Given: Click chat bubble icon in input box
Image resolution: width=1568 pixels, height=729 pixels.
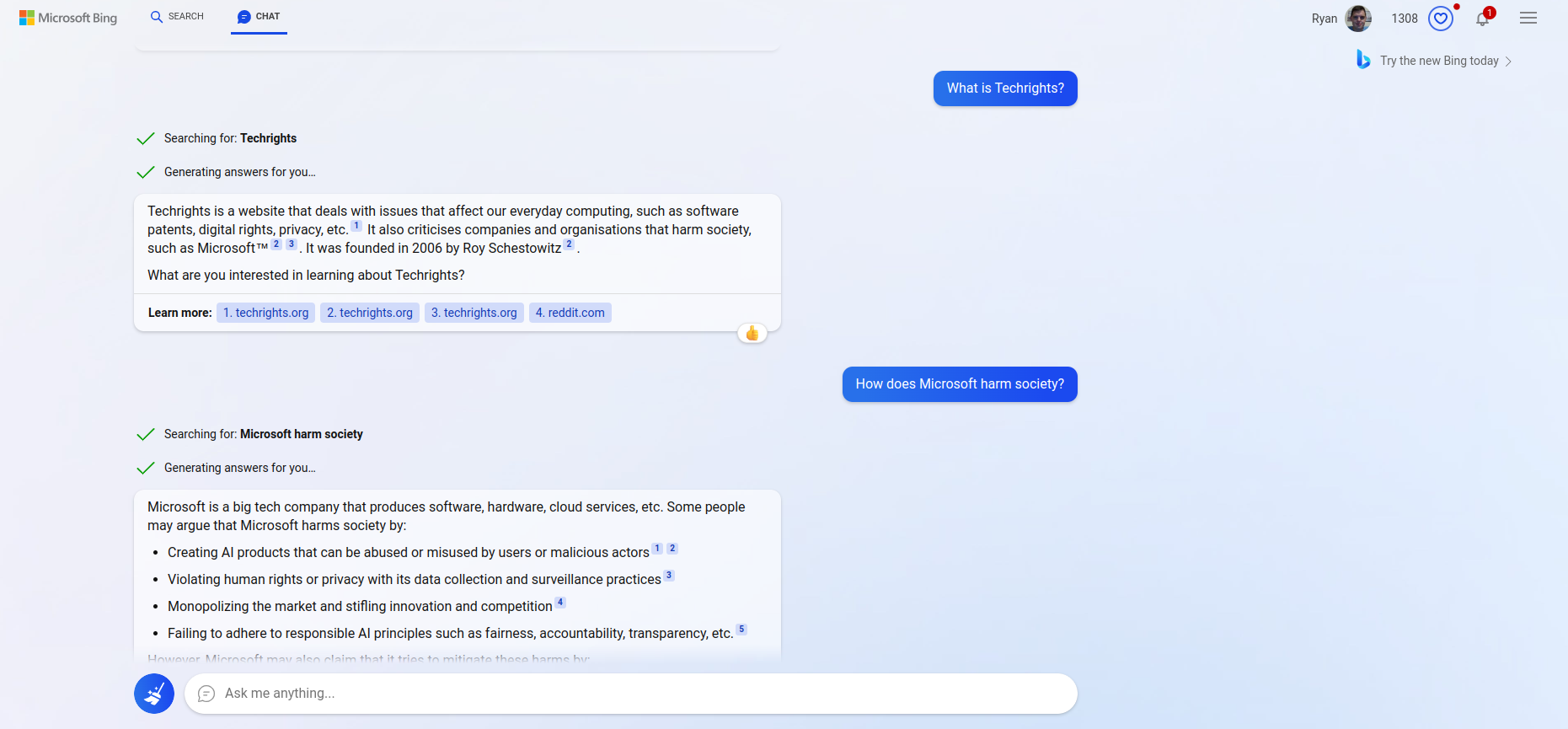Looking at the screenshot, I should coord(206,694).
